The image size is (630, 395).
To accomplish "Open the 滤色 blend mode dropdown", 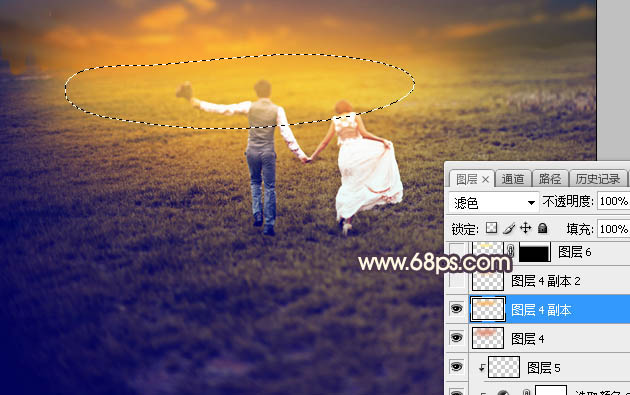I will click(493, 203).
